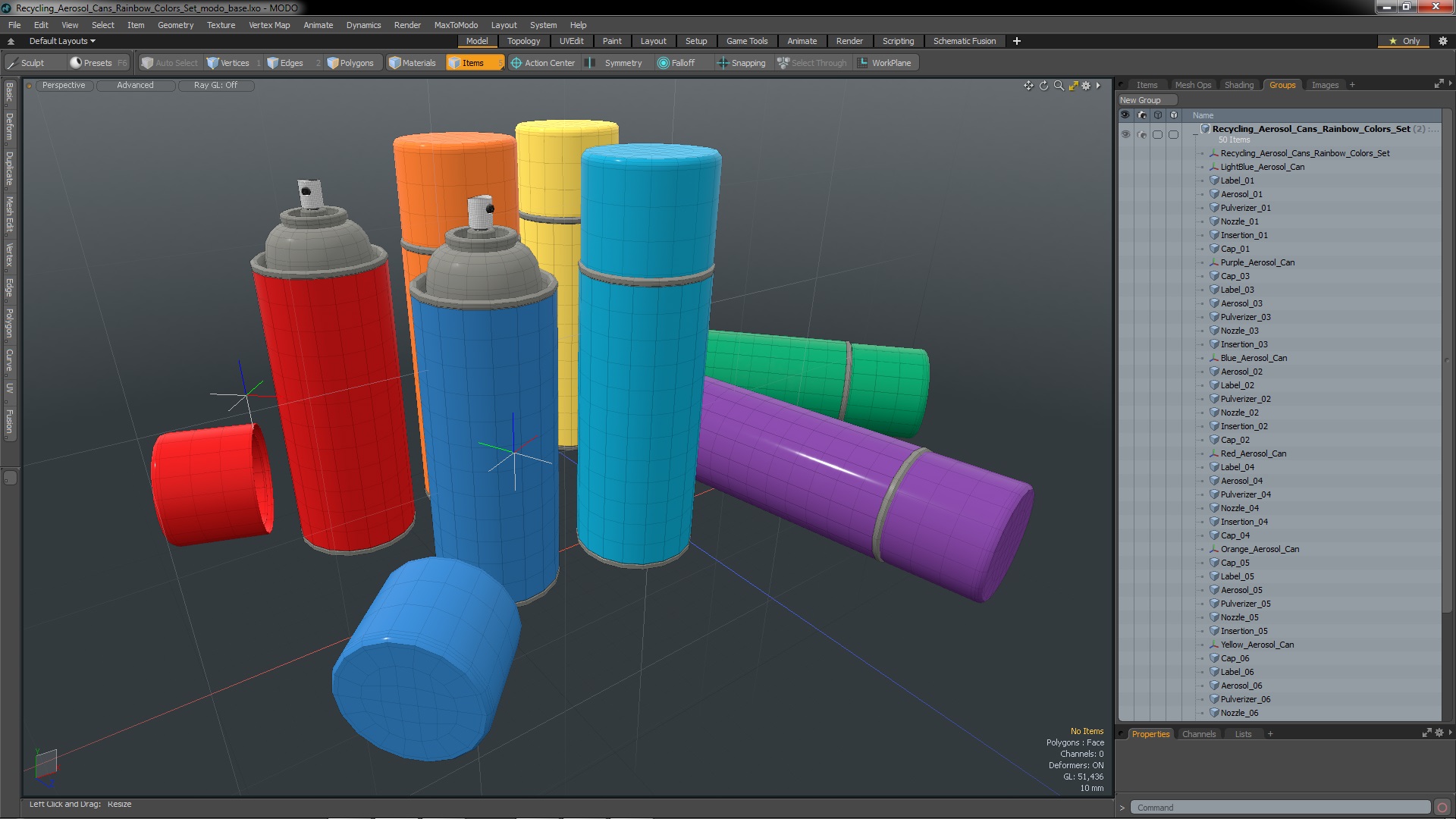Click the record button beside Command field
Viewport: 1456px width, 819px height.
1442,808
